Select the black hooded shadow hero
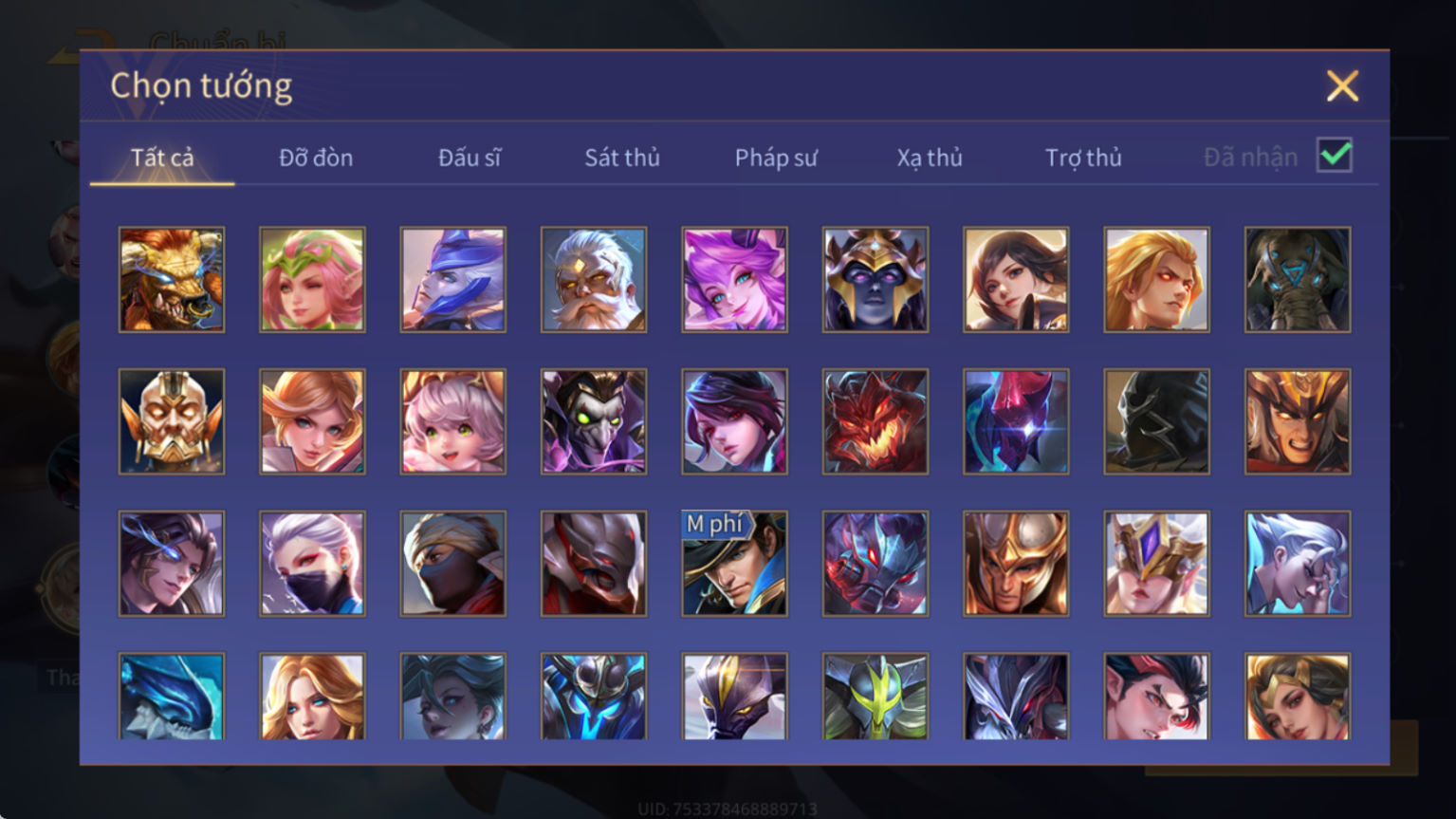The image size is (1456, 819). click(x=1156, y=421)
